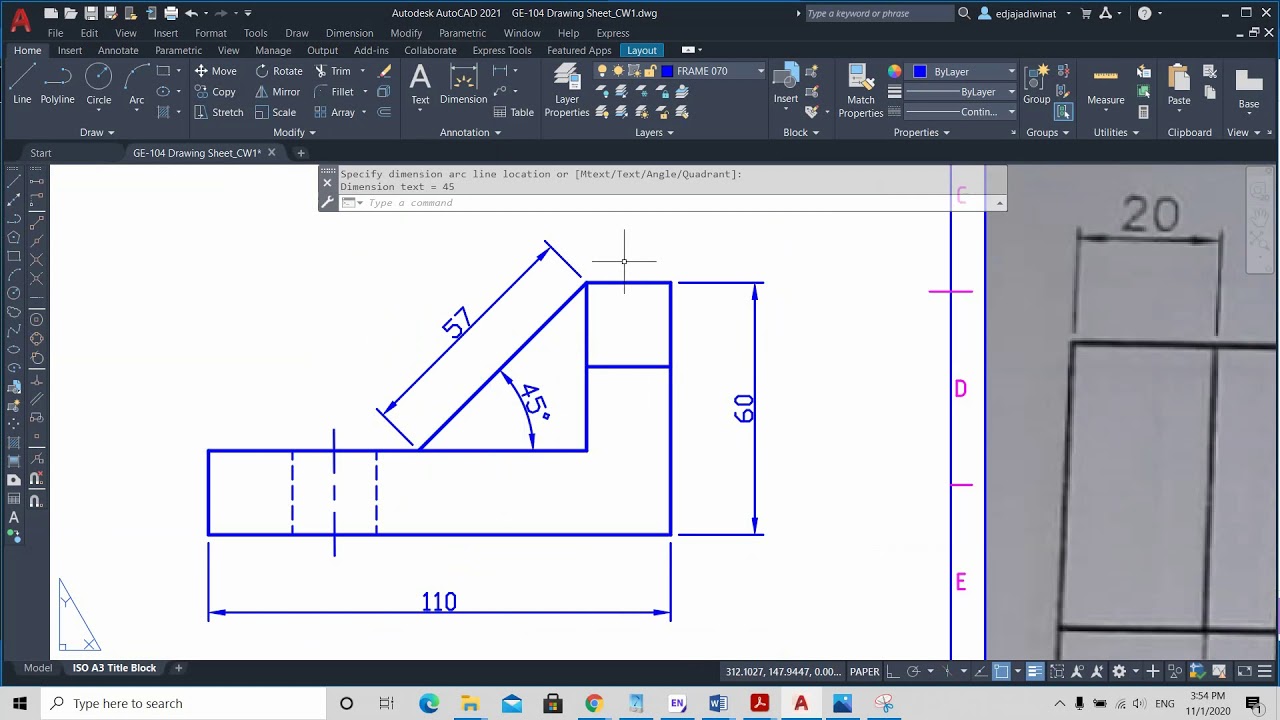Activate the Polyline tool
Viewport: 1280px width, 720px height.
[x=57, y=84]
